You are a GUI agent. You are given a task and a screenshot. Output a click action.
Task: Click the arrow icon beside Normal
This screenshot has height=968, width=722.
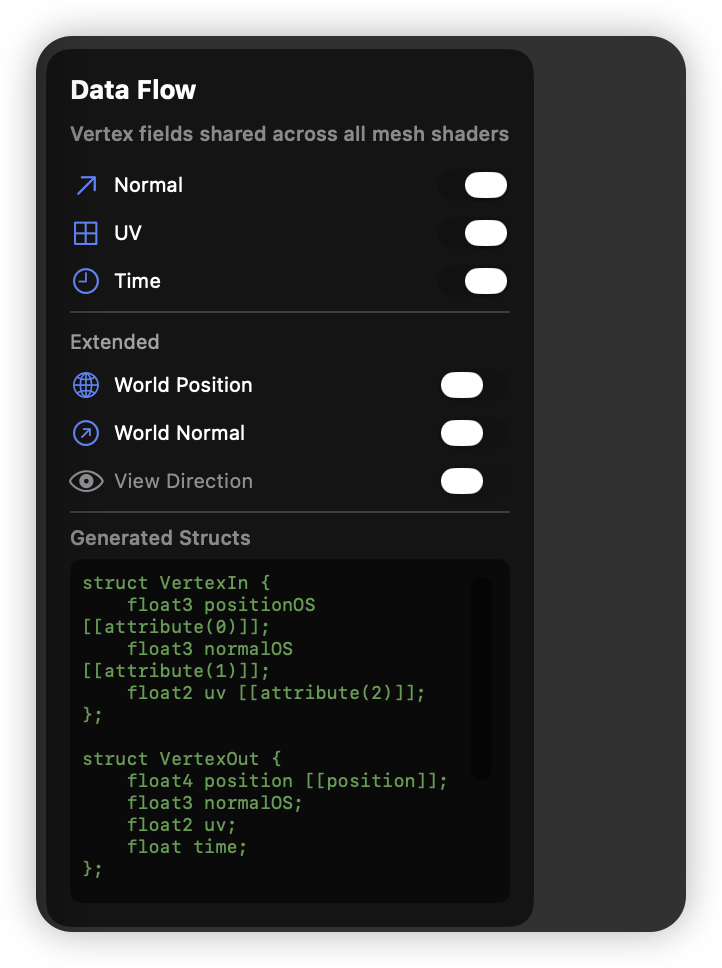(x=87, y=185)
